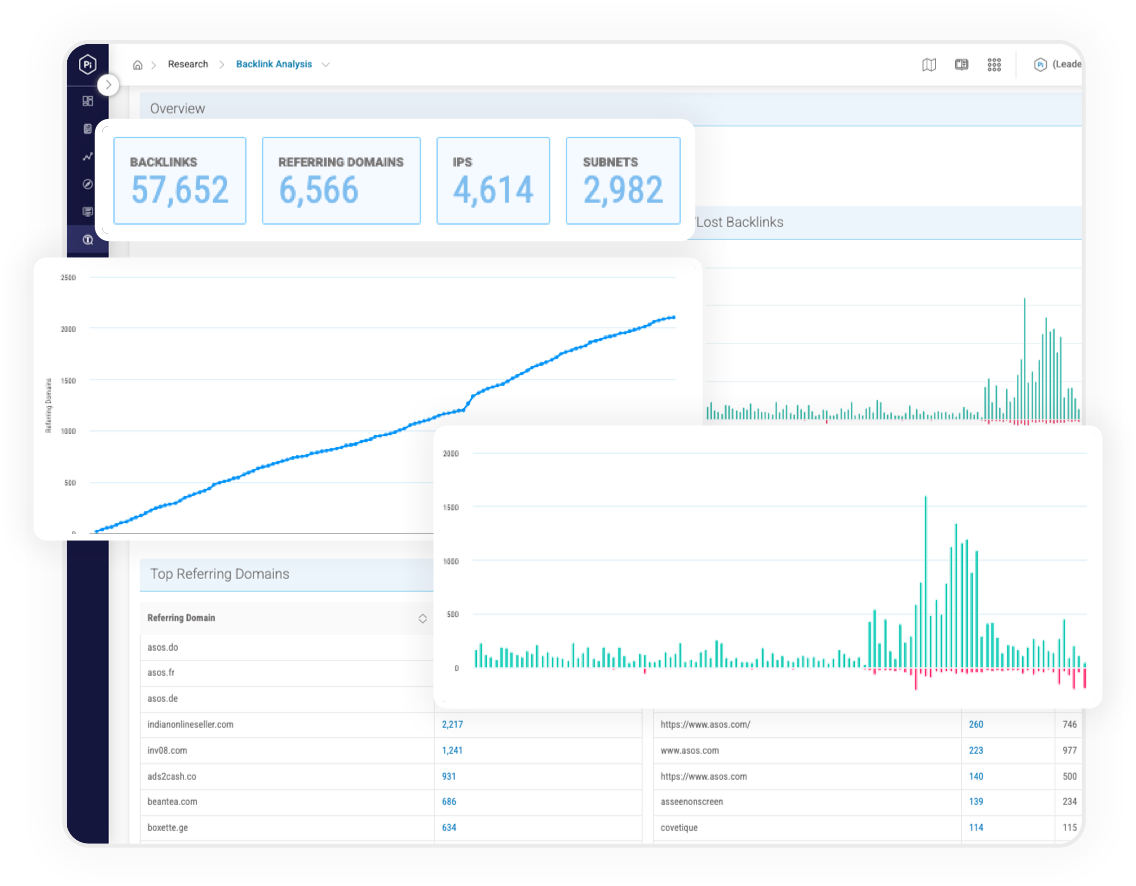This screenshot has width=1136, height=886.
Task: Expand the collapsed sidebar with the arrow
Action: pyautogui.click(x=108, y=84)
